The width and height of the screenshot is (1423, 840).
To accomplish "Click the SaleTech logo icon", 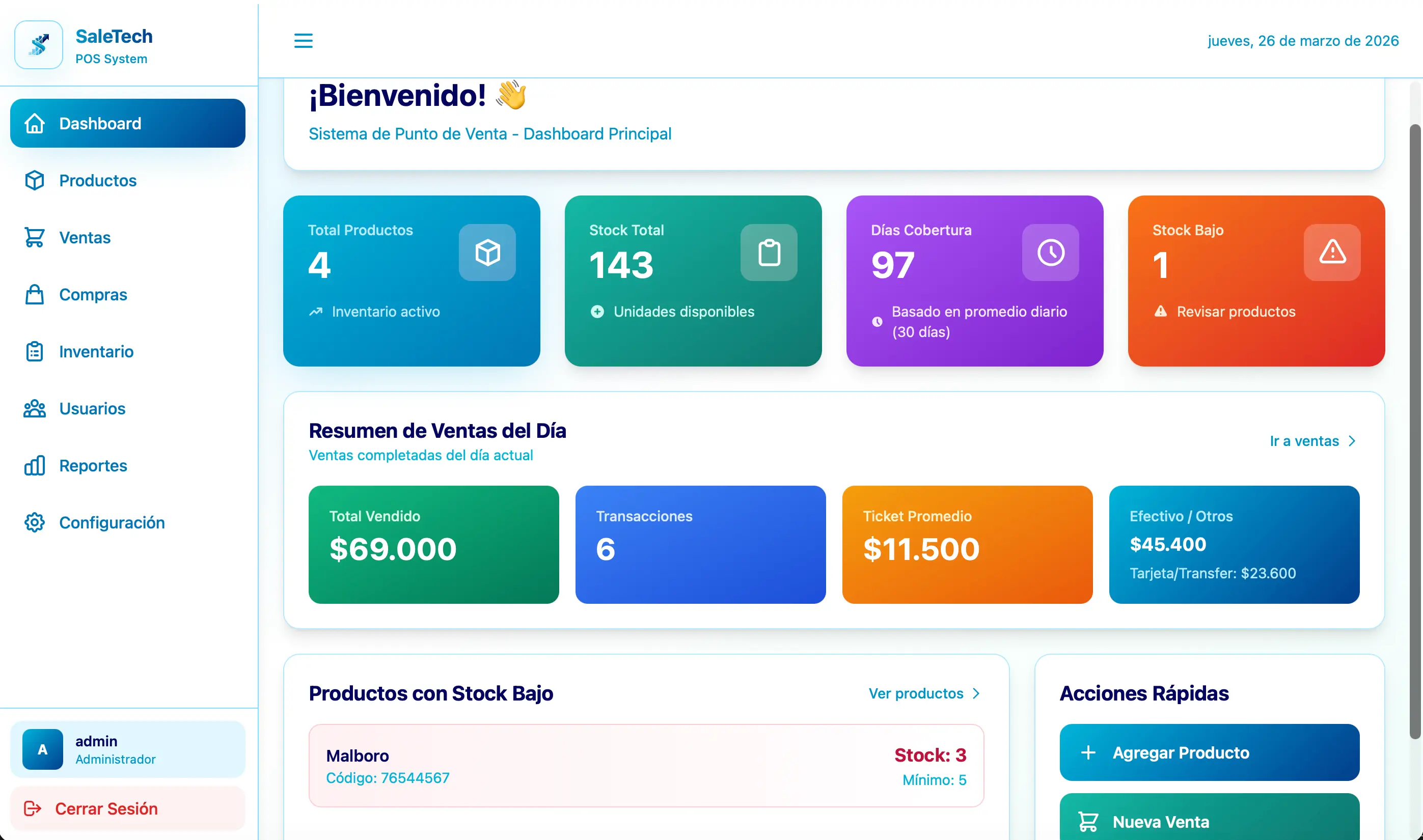I will coord(38,45).
